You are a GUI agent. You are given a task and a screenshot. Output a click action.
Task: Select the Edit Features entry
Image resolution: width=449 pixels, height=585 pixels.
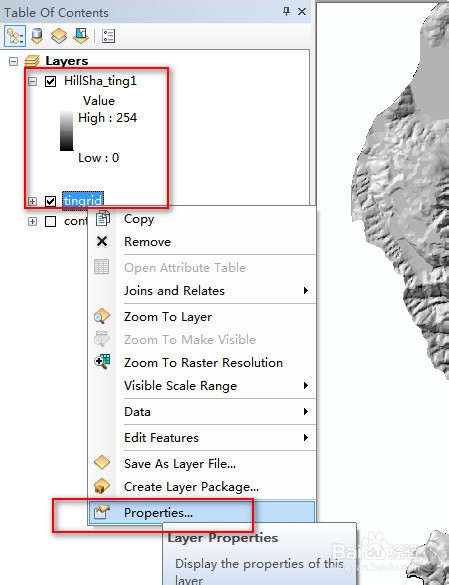coord(202,437)
